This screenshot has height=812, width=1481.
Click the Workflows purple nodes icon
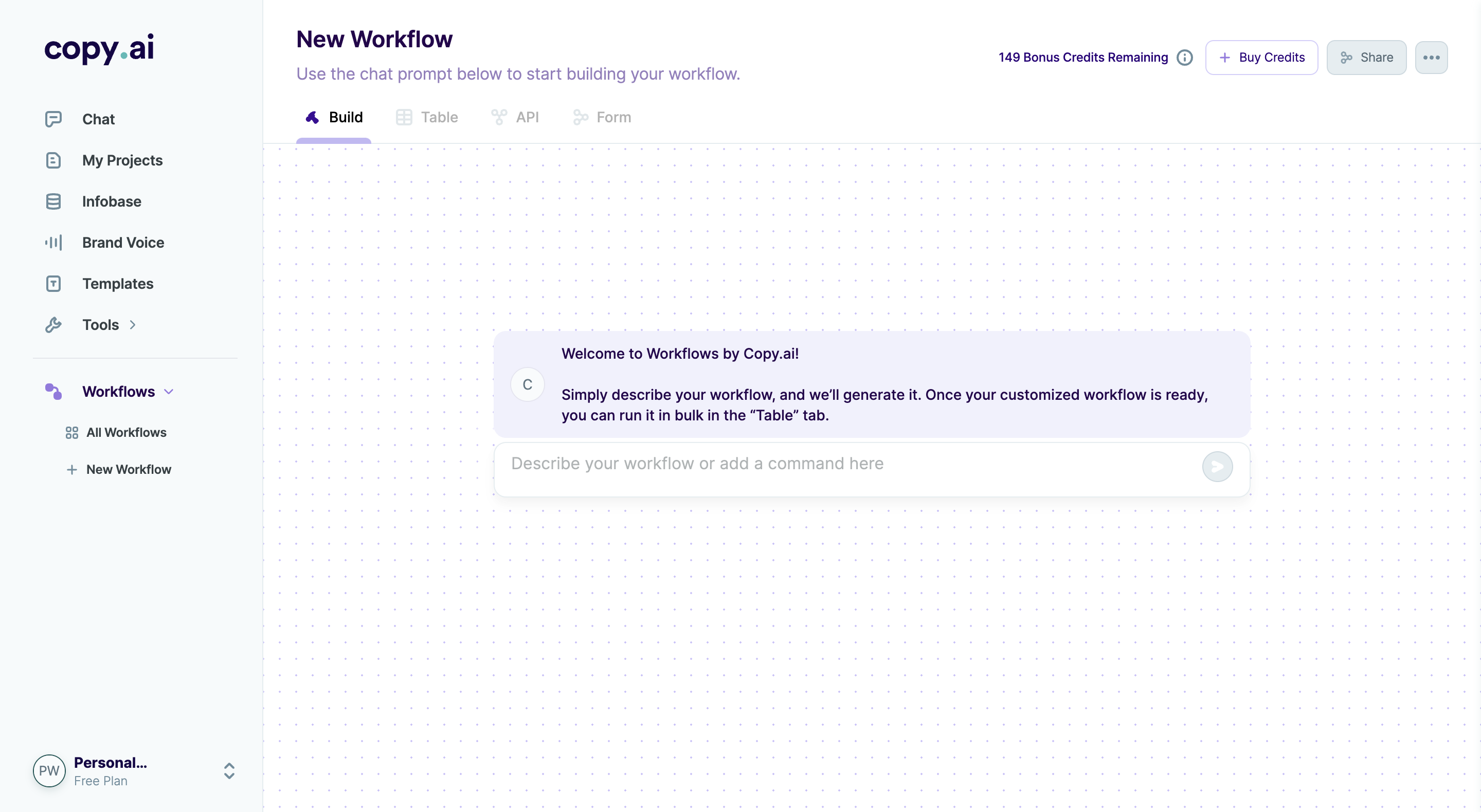(x=53, y=391)
